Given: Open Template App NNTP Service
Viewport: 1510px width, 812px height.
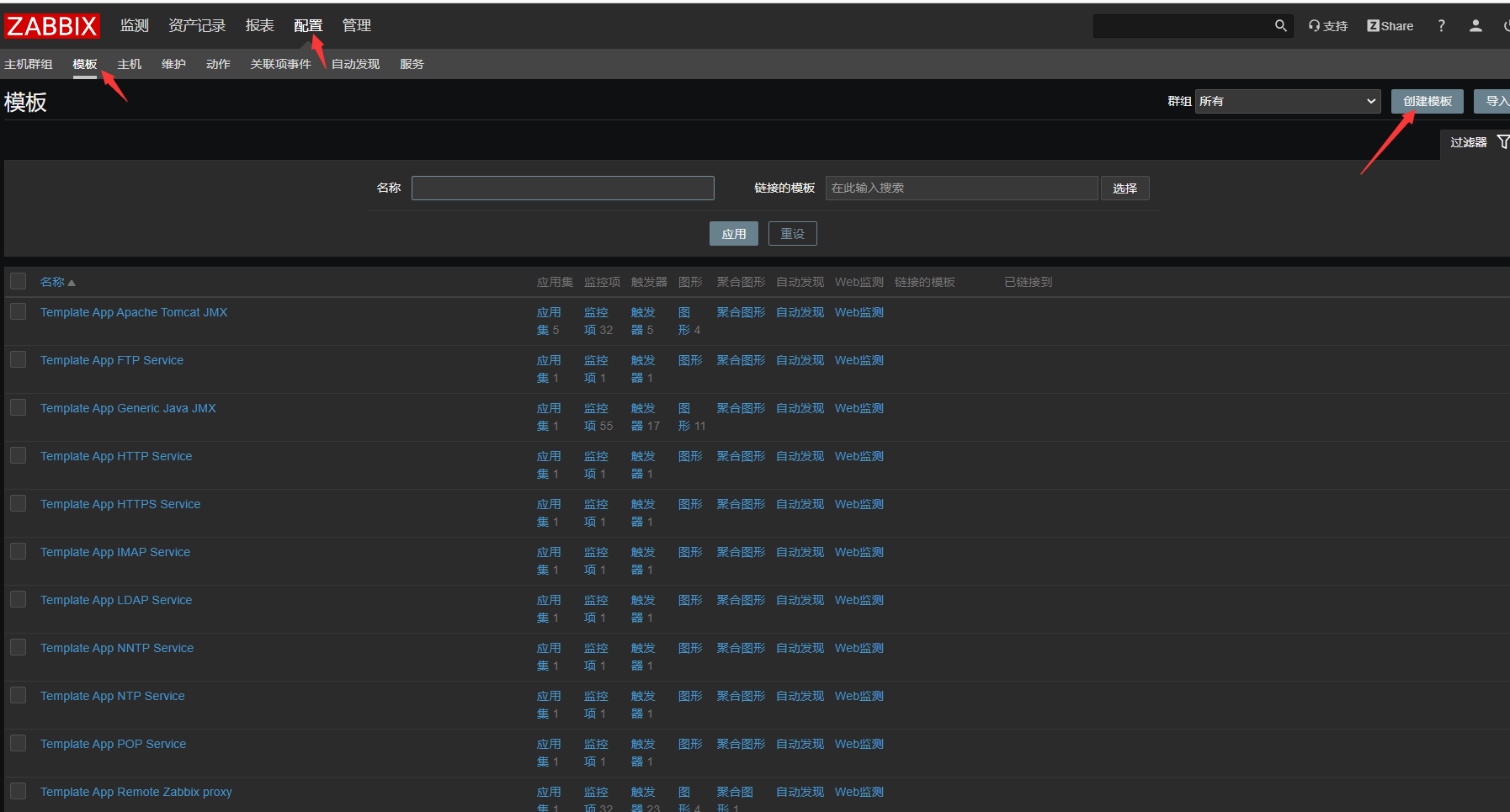Looking at the screenshot, I should [117, 648].
